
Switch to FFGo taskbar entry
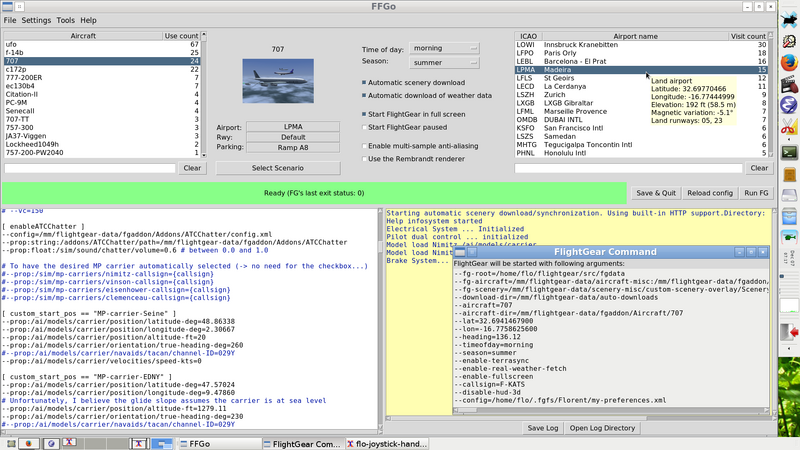[x=219, y=444]
